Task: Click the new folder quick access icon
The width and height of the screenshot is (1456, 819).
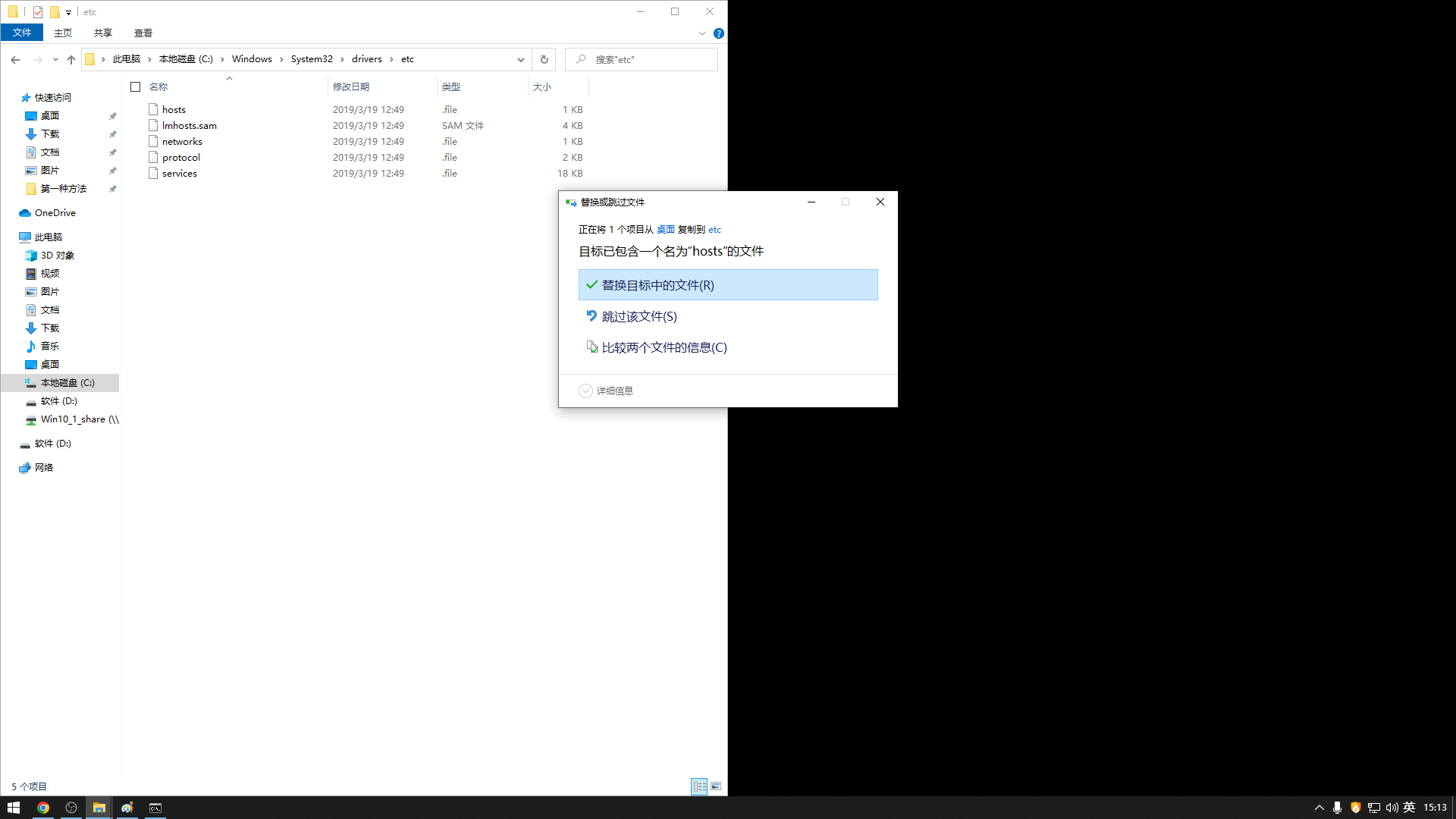Action: pyautogui.click(x=55, y=12)
